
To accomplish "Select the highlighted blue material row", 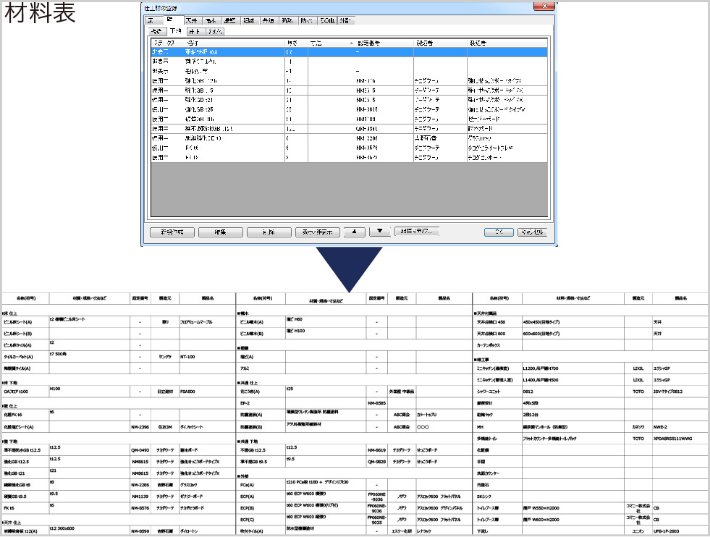I will [x=349, y=52].
